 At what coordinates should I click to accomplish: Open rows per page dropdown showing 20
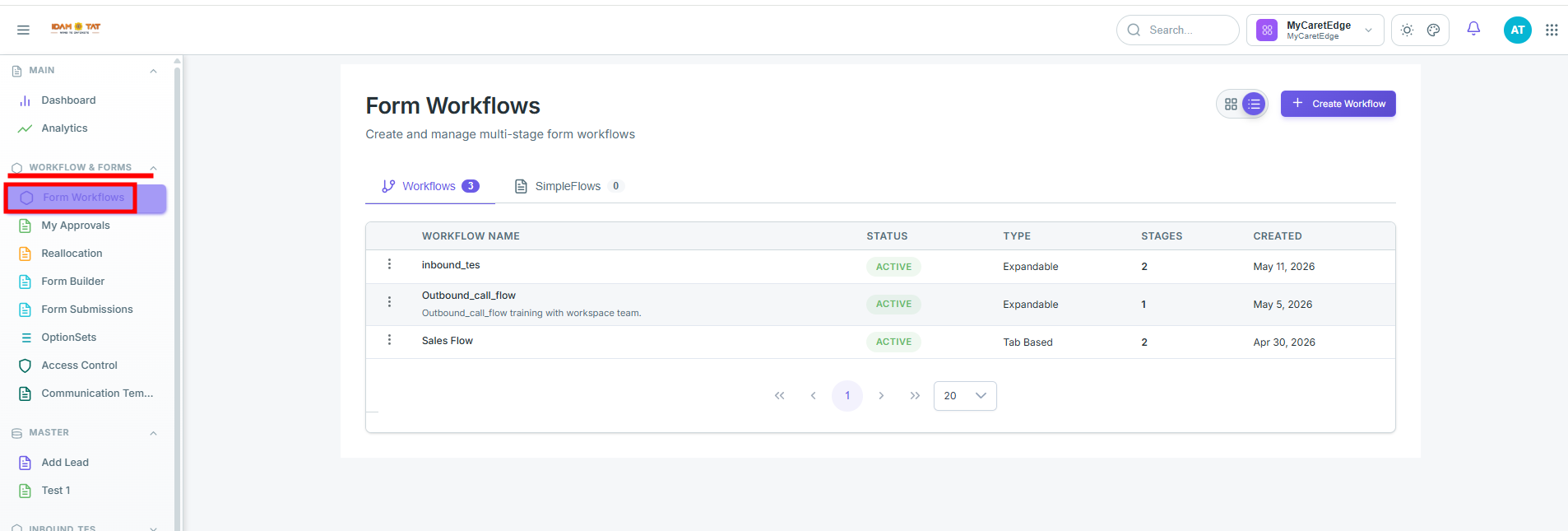pyautogui.click(x=965, y=396)
